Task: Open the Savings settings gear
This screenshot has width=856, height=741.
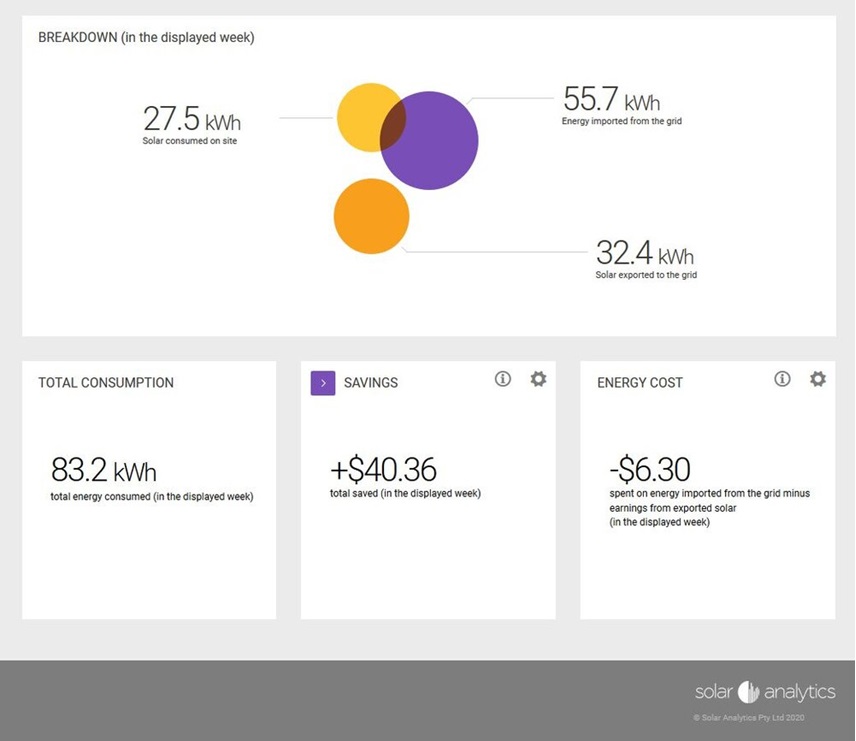Action: tap(538, 379)
